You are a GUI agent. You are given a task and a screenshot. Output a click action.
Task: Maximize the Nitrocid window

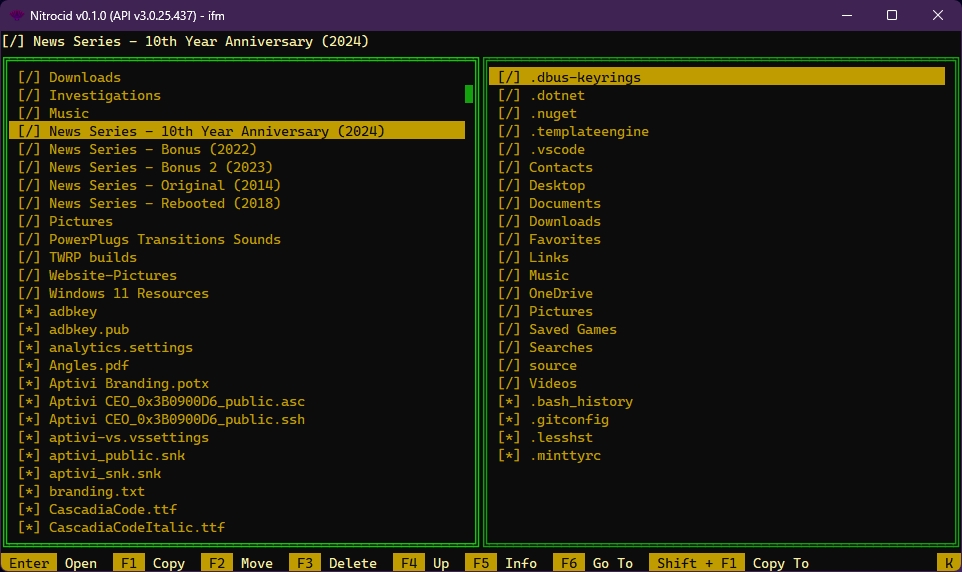point(891,15)
